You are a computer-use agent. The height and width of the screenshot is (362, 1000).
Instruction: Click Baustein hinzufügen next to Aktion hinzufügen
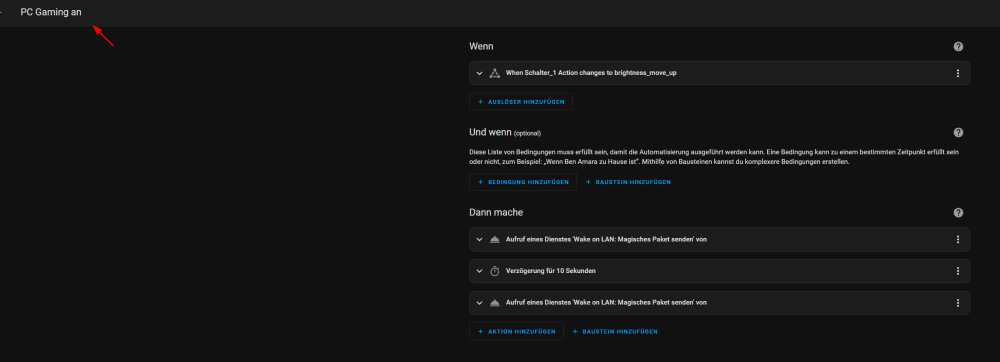[x=615, y=331]
